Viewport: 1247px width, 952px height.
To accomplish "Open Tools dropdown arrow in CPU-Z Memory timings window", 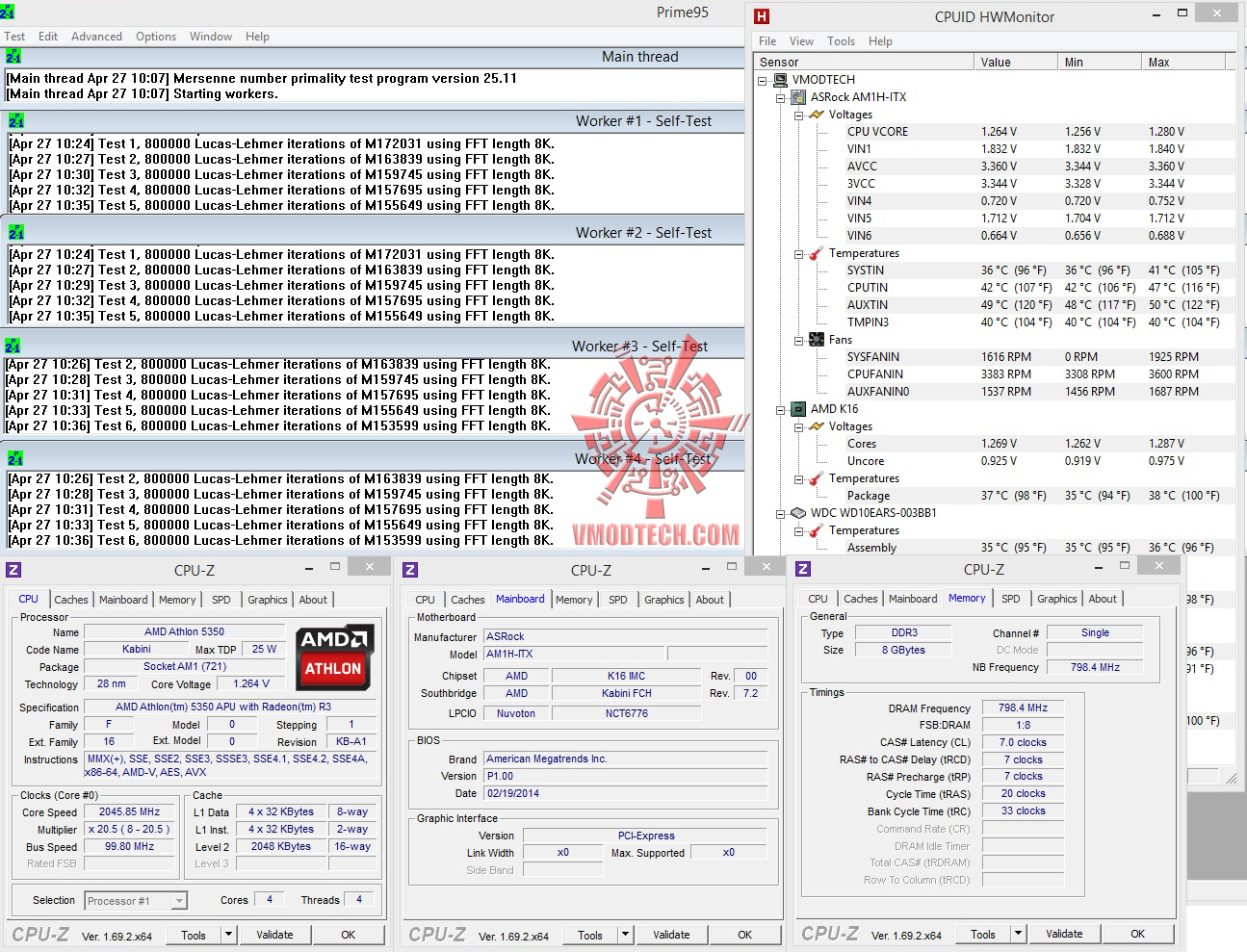I will pos(1018,933).
